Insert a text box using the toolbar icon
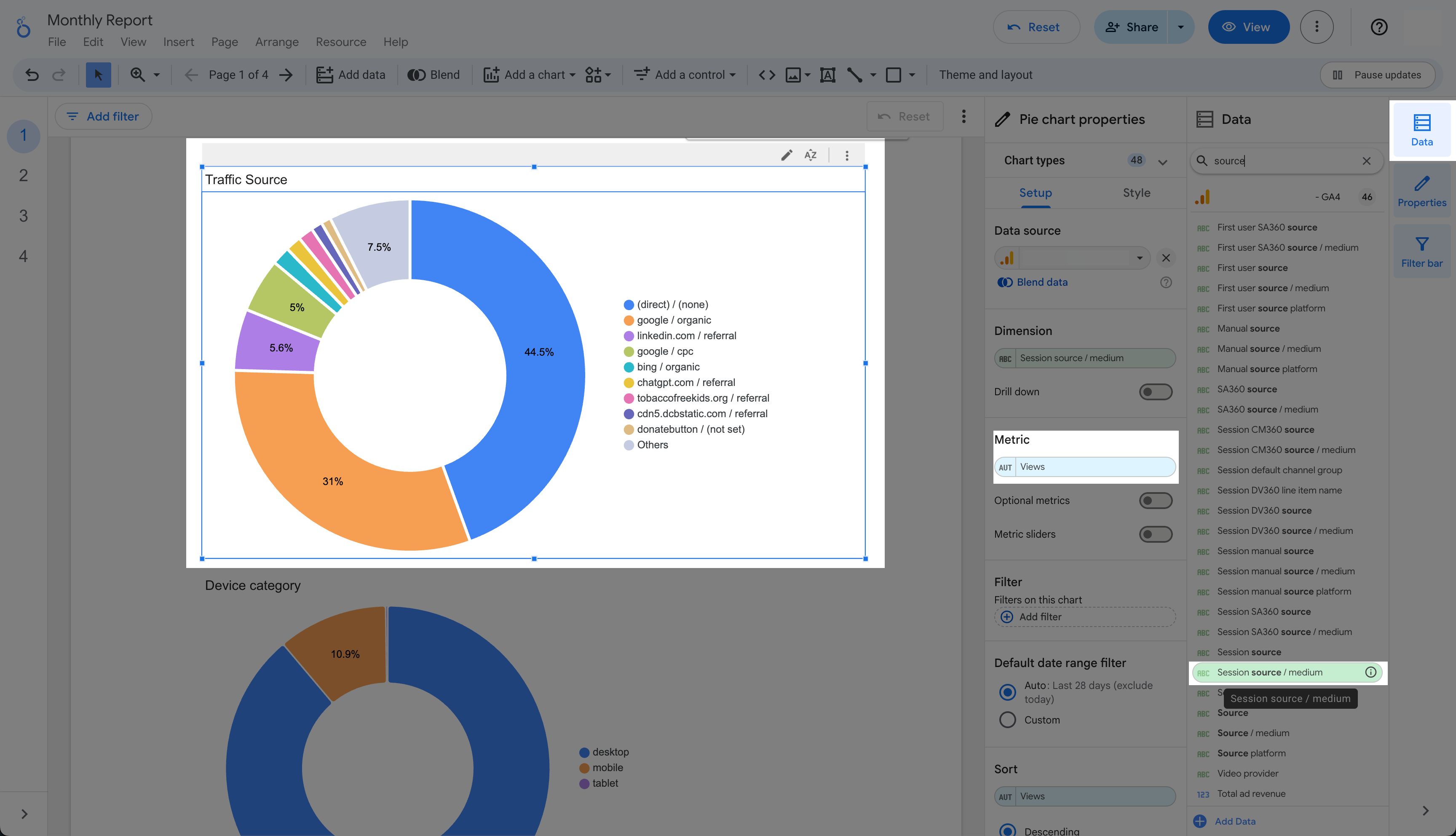The height and width of the screenshot is (836, 1456). pos(827,75)
